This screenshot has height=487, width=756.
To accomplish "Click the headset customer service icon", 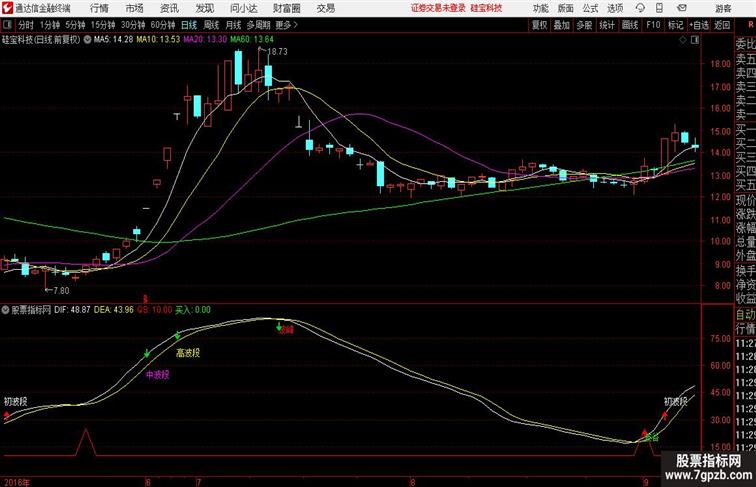I will (x=640, y=8).
